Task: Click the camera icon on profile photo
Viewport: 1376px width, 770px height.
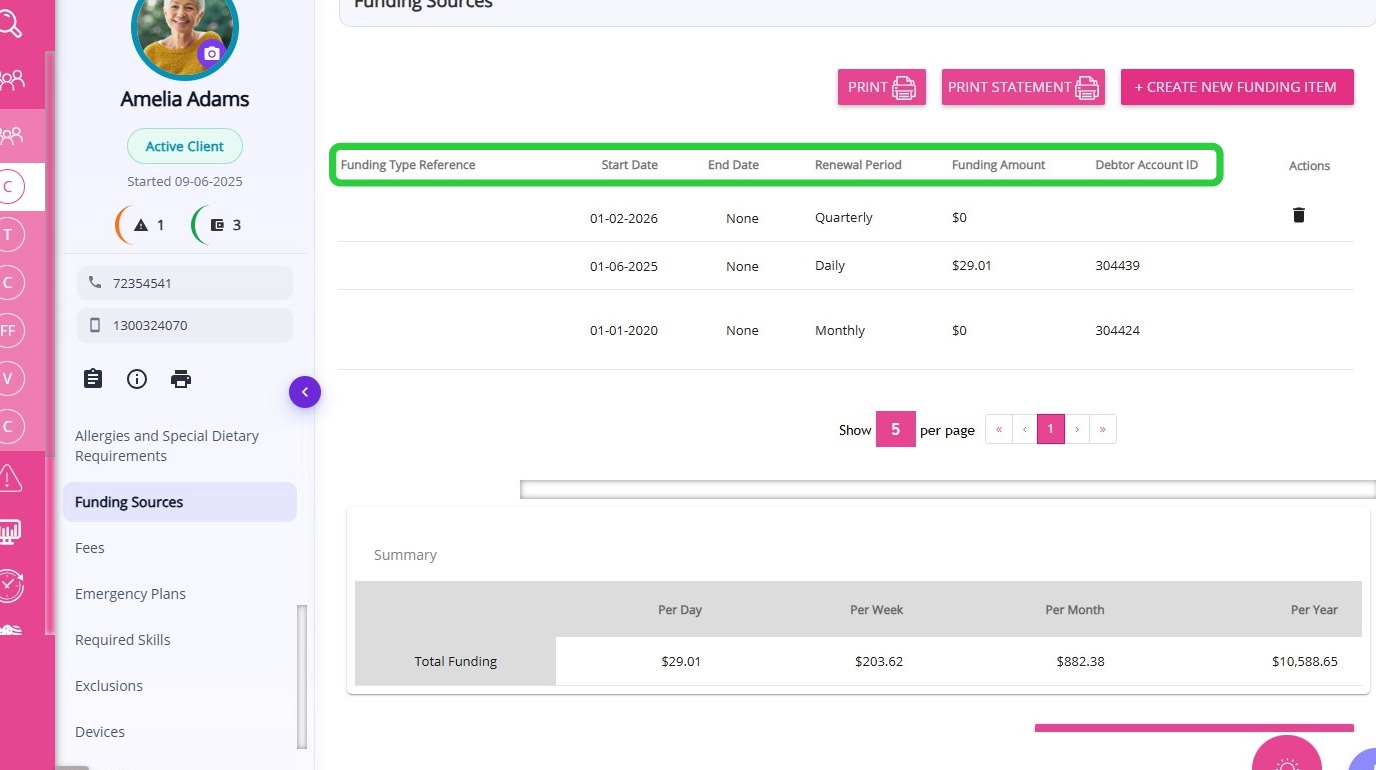Action: 210,53
